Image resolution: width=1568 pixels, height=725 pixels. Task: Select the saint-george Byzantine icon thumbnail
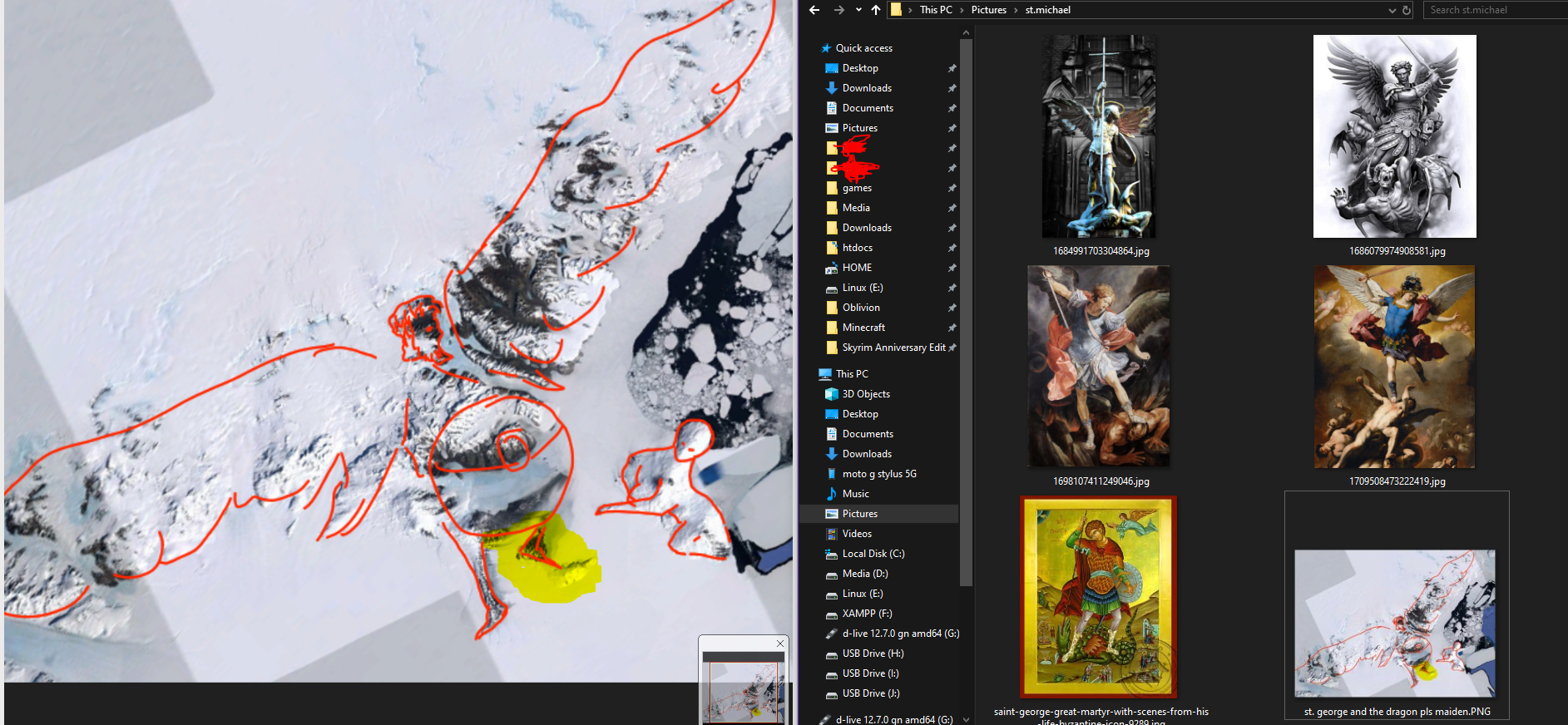coord(1099,597)
